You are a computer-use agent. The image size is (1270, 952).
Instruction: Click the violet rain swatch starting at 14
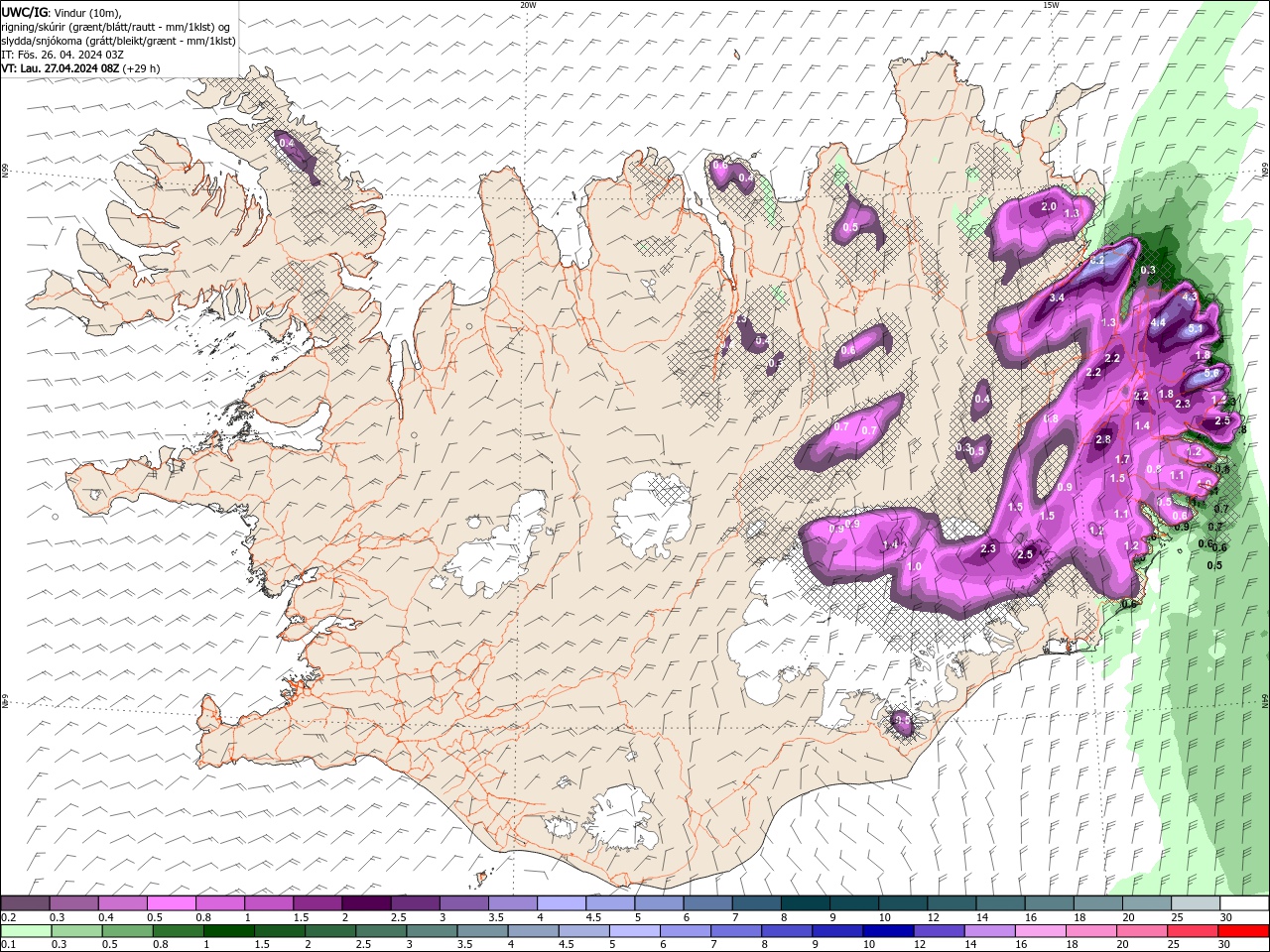tap(989, 931)
